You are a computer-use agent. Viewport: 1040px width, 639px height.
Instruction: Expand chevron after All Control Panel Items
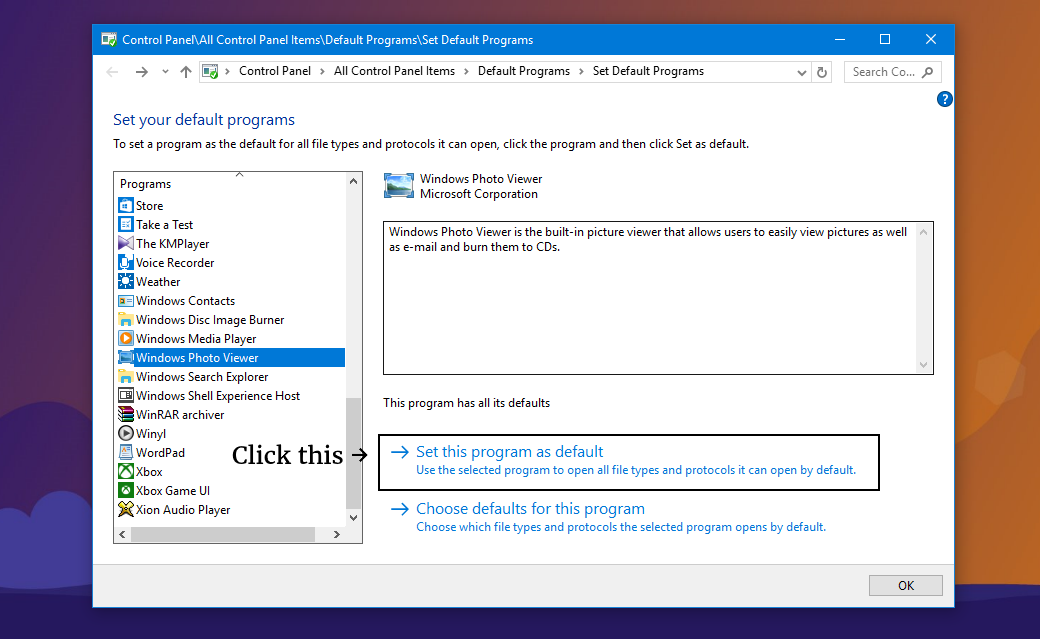pyautogui.click(x=466, y=72)
